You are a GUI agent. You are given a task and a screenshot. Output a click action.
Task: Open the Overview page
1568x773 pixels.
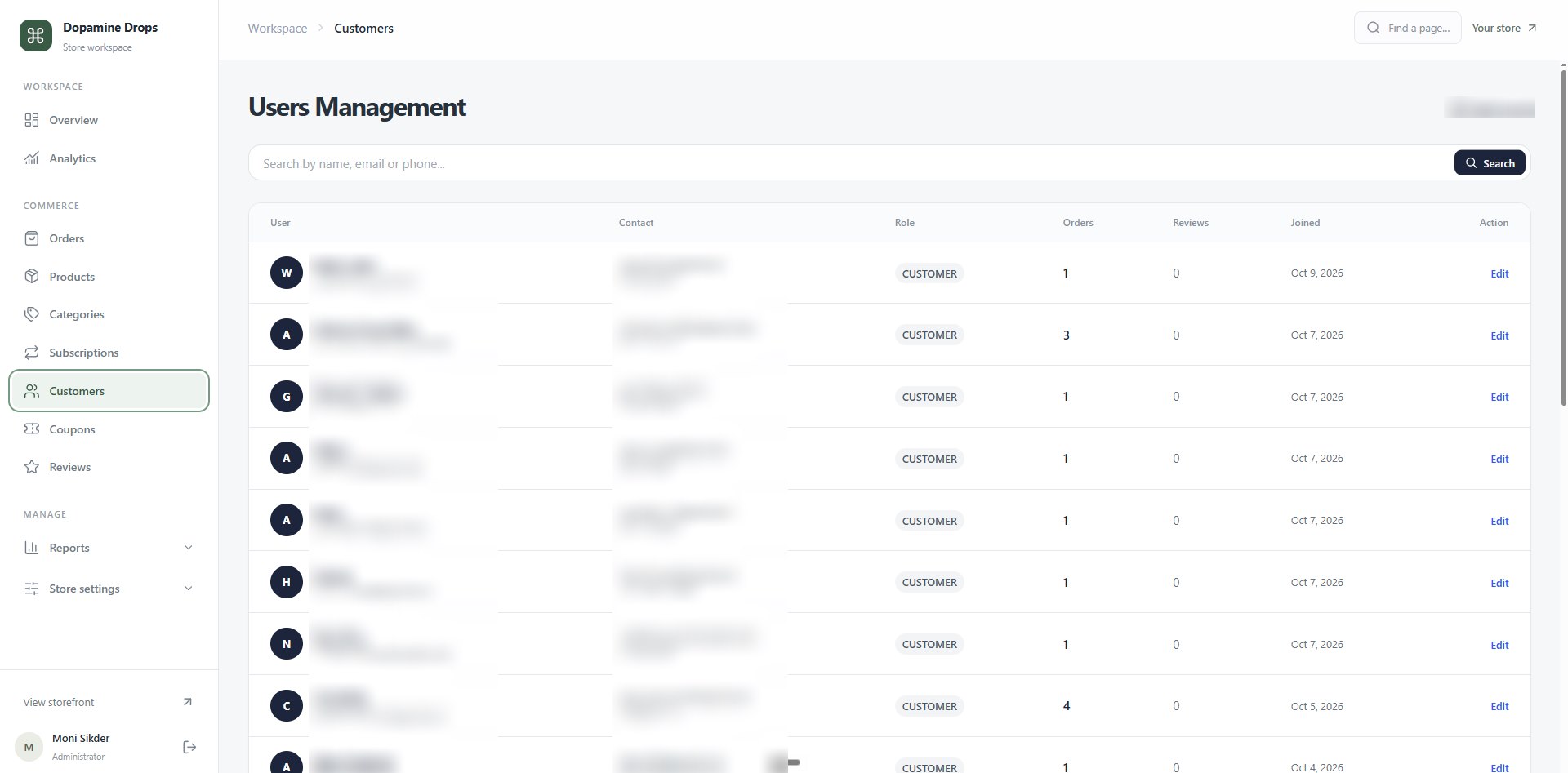point(109,120)
